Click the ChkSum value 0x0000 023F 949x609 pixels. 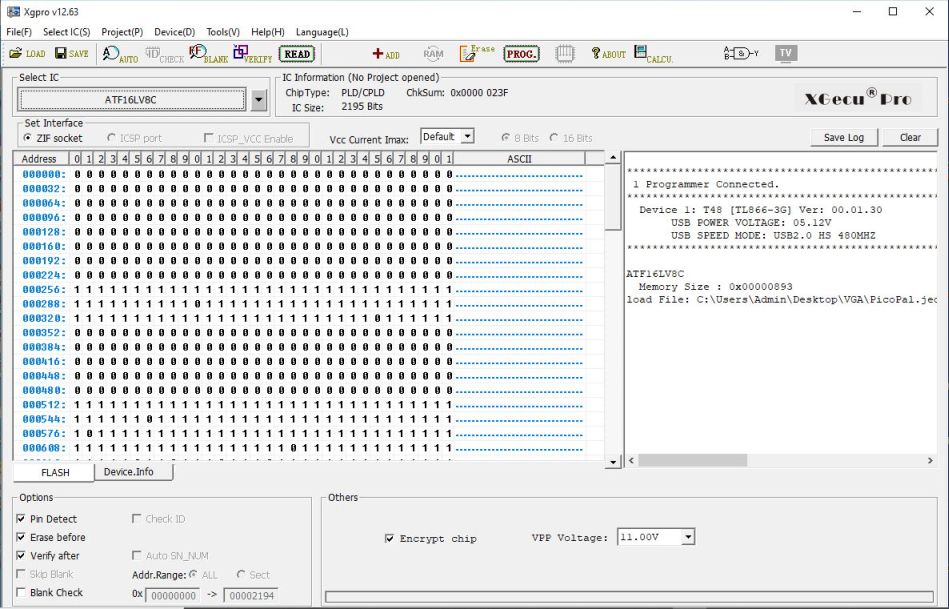pyautogui.click(x=479, y=93)
